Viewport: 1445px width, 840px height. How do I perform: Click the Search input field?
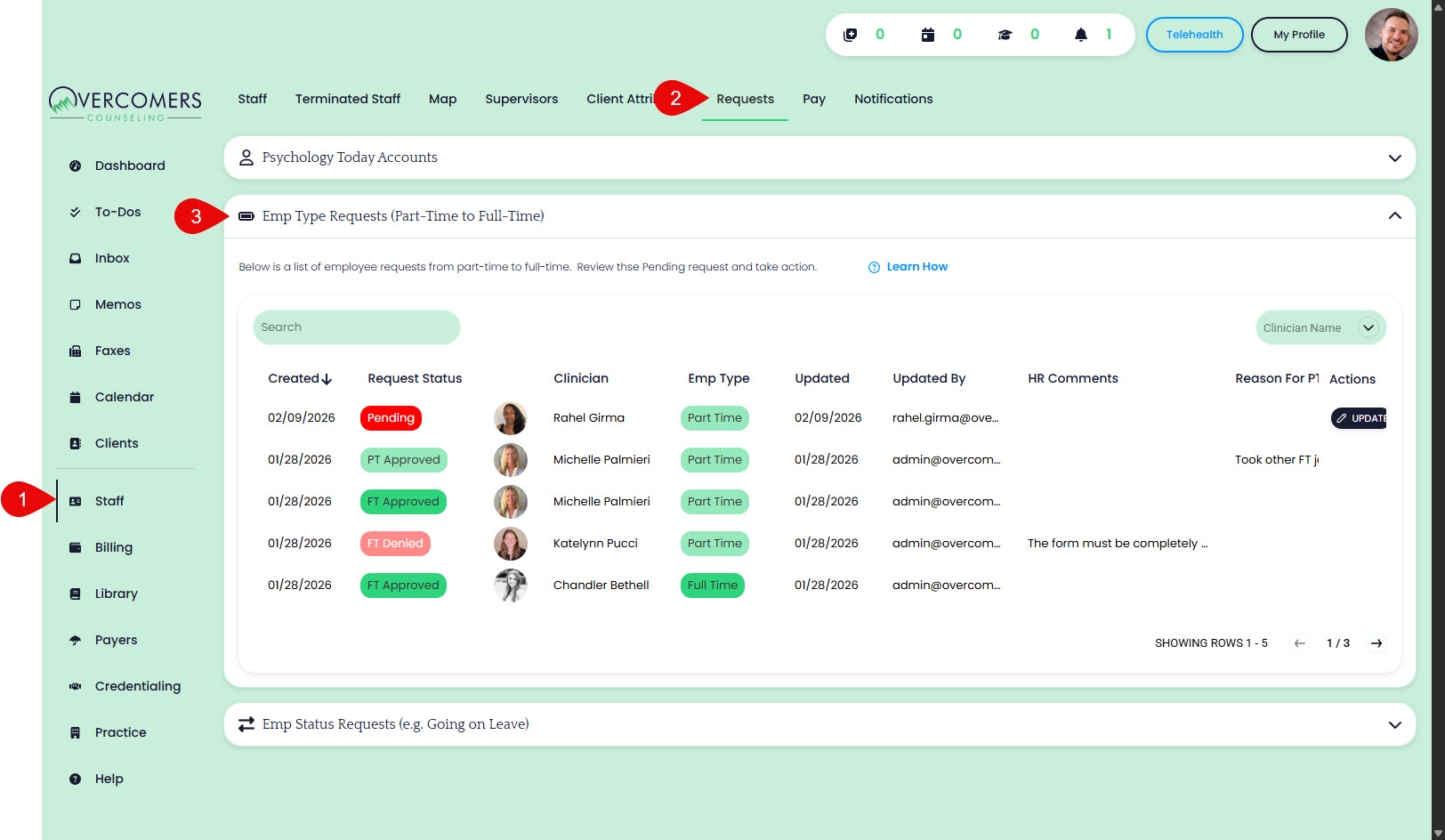pyautogui.click(x=357, y=327)
